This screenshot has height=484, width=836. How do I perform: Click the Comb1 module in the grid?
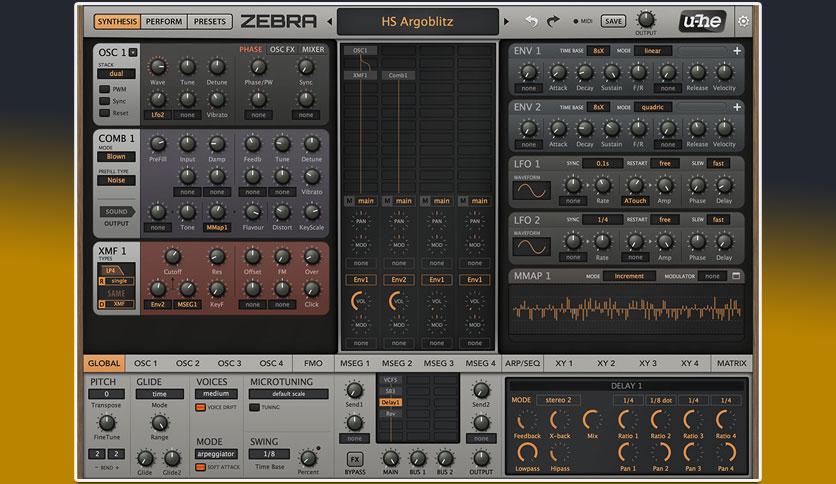coord(398,75)
